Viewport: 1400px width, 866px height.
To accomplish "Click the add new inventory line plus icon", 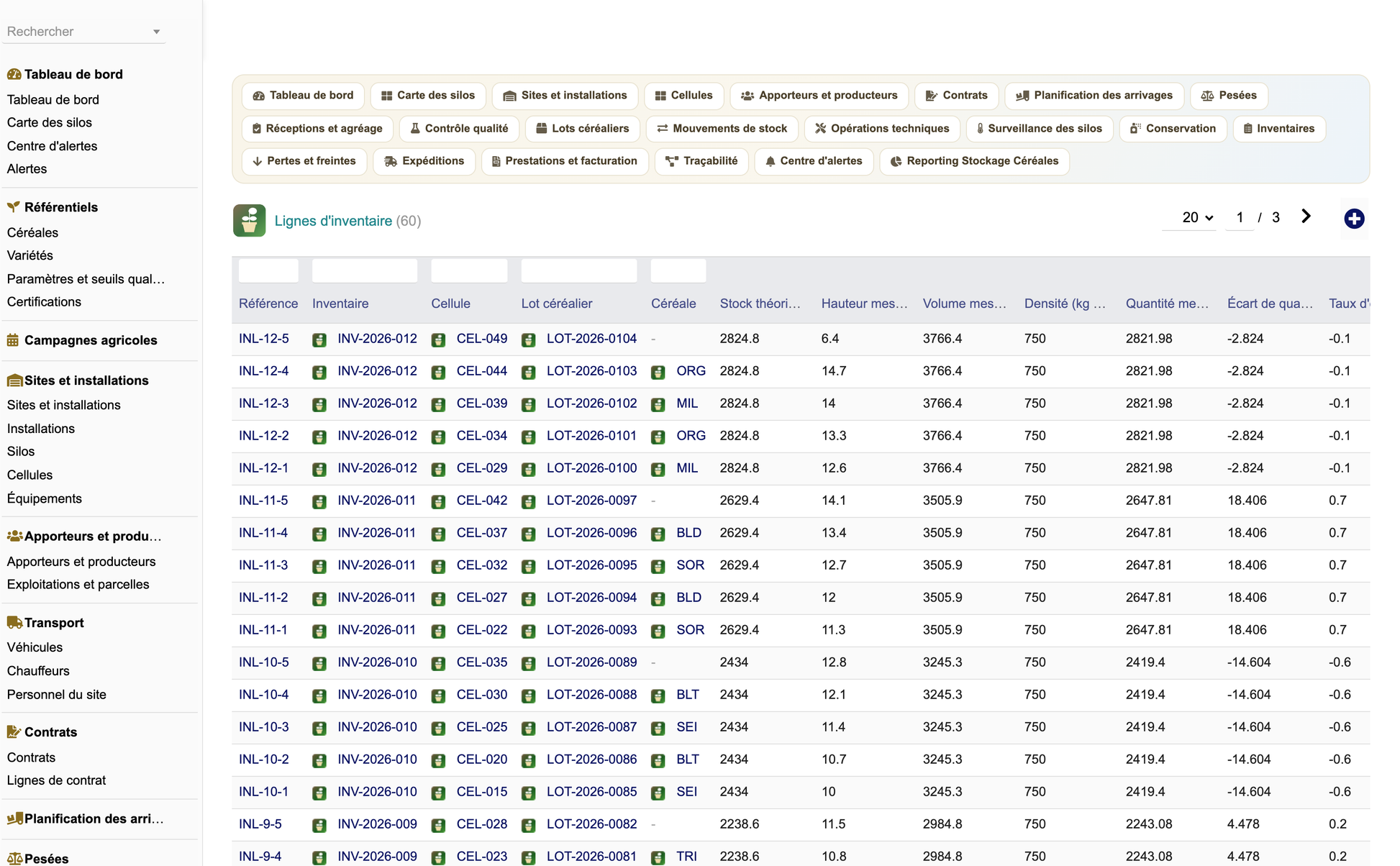I will coord(1354,219).
